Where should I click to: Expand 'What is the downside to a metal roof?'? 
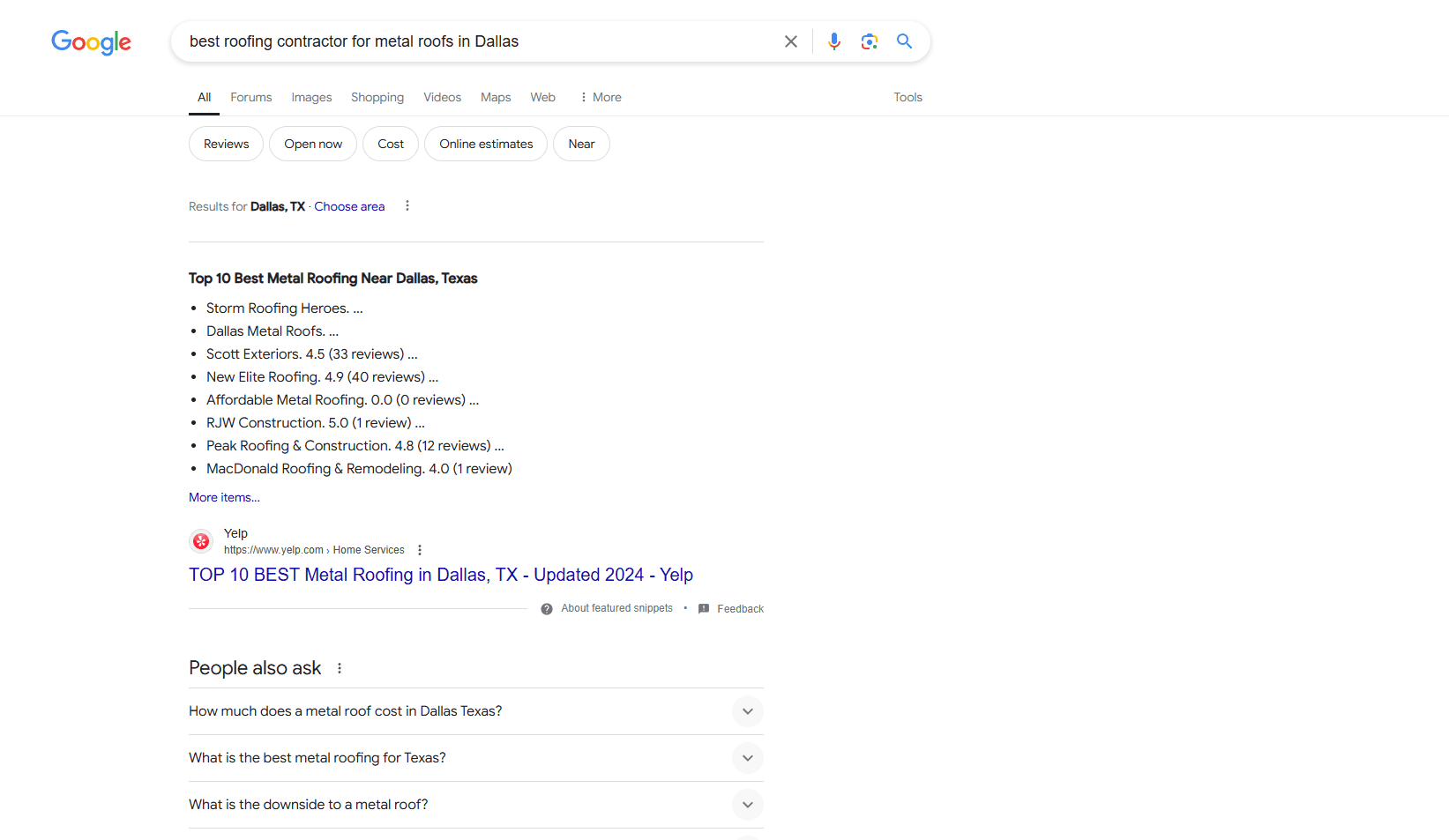pos(476,805)
